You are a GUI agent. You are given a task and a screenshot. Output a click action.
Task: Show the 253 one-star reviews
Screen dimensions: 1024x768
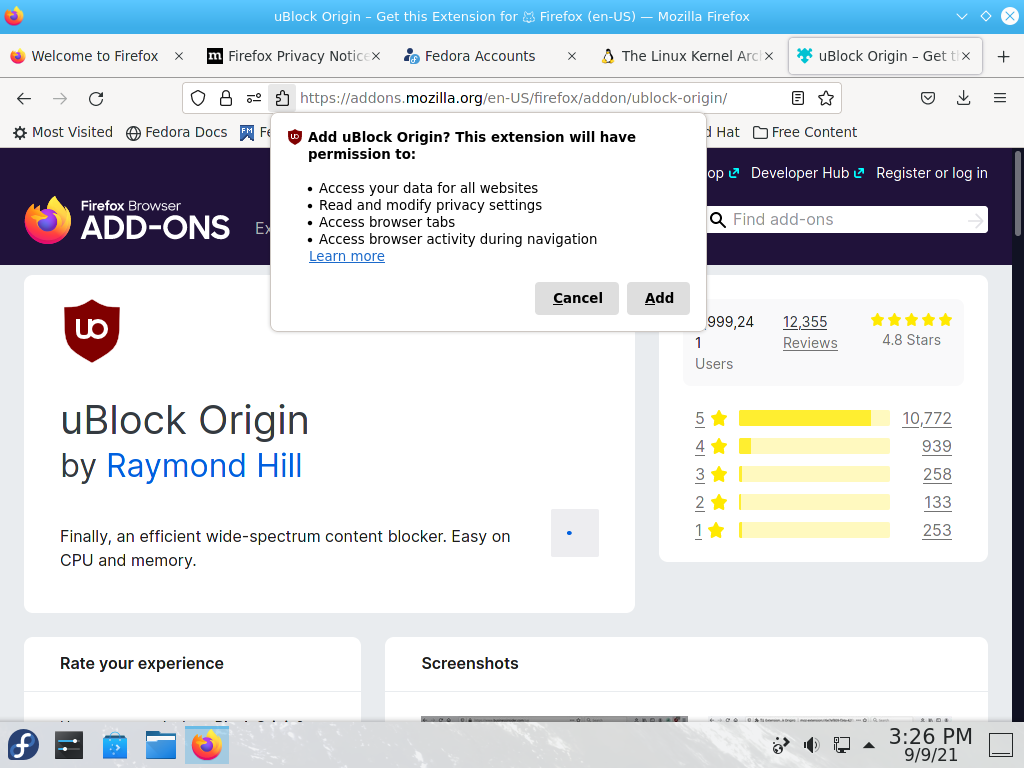coord(937,531)
